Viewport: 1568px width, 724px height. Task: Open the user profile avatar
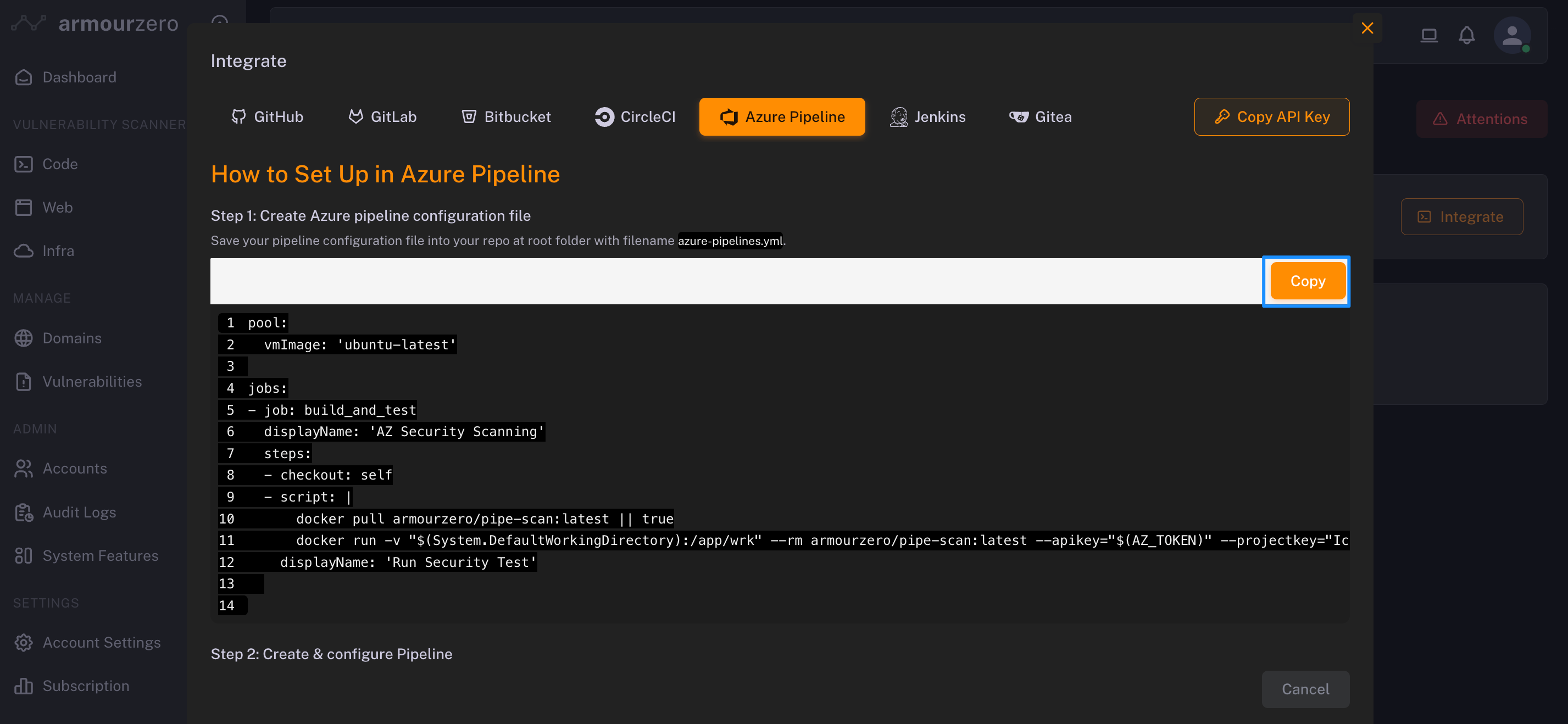(1511, 35)
